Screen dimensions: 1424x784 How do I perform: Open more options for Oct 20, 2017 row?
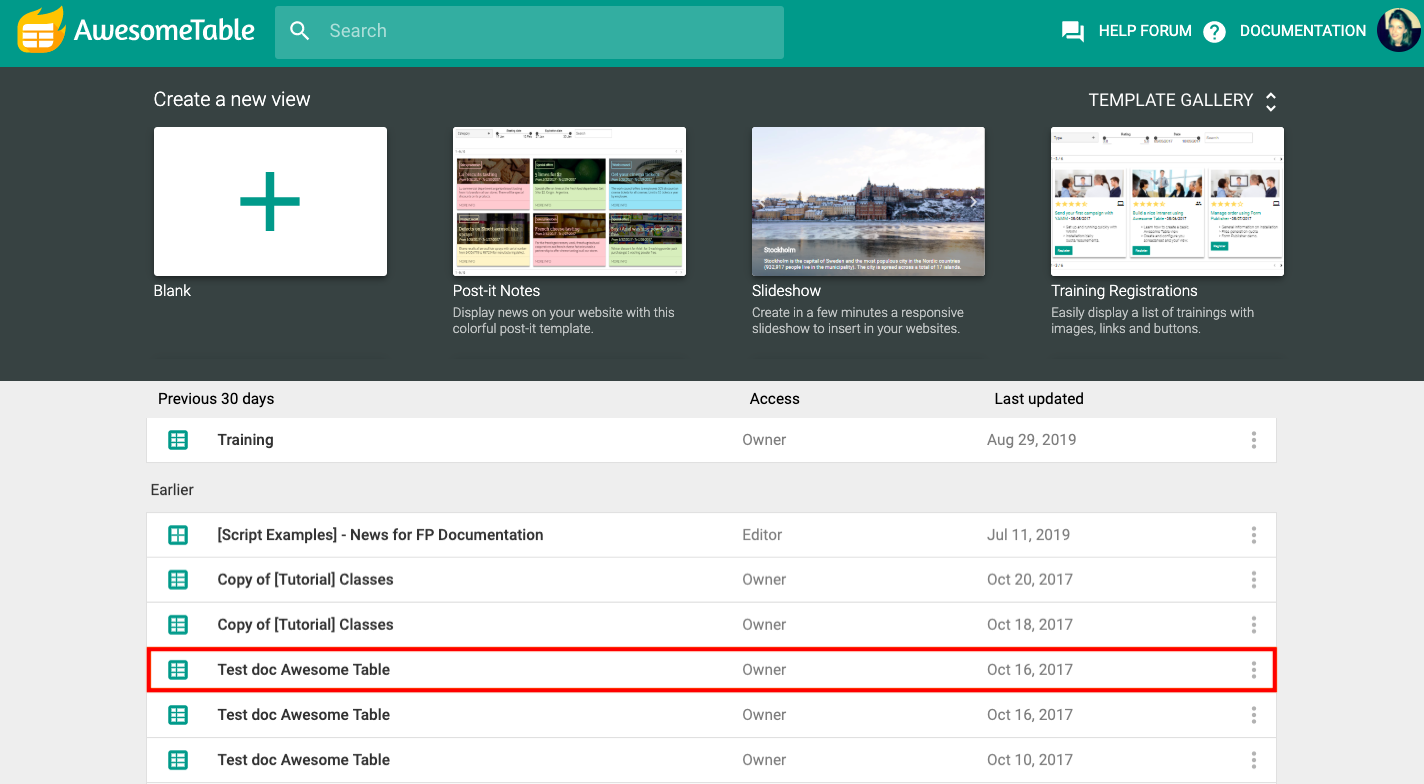pos(1253,580)
